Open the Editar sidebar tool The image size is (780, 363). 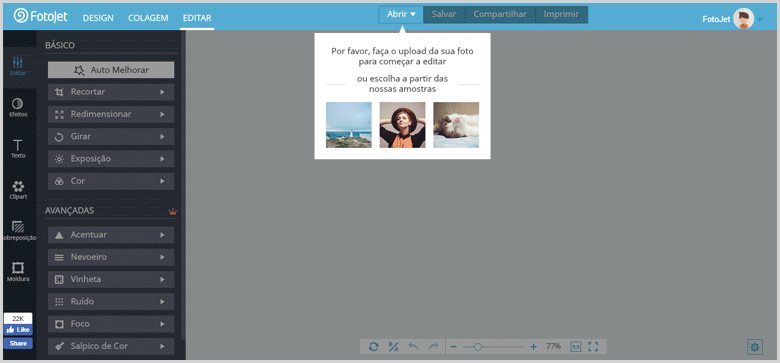click(18, 66)
